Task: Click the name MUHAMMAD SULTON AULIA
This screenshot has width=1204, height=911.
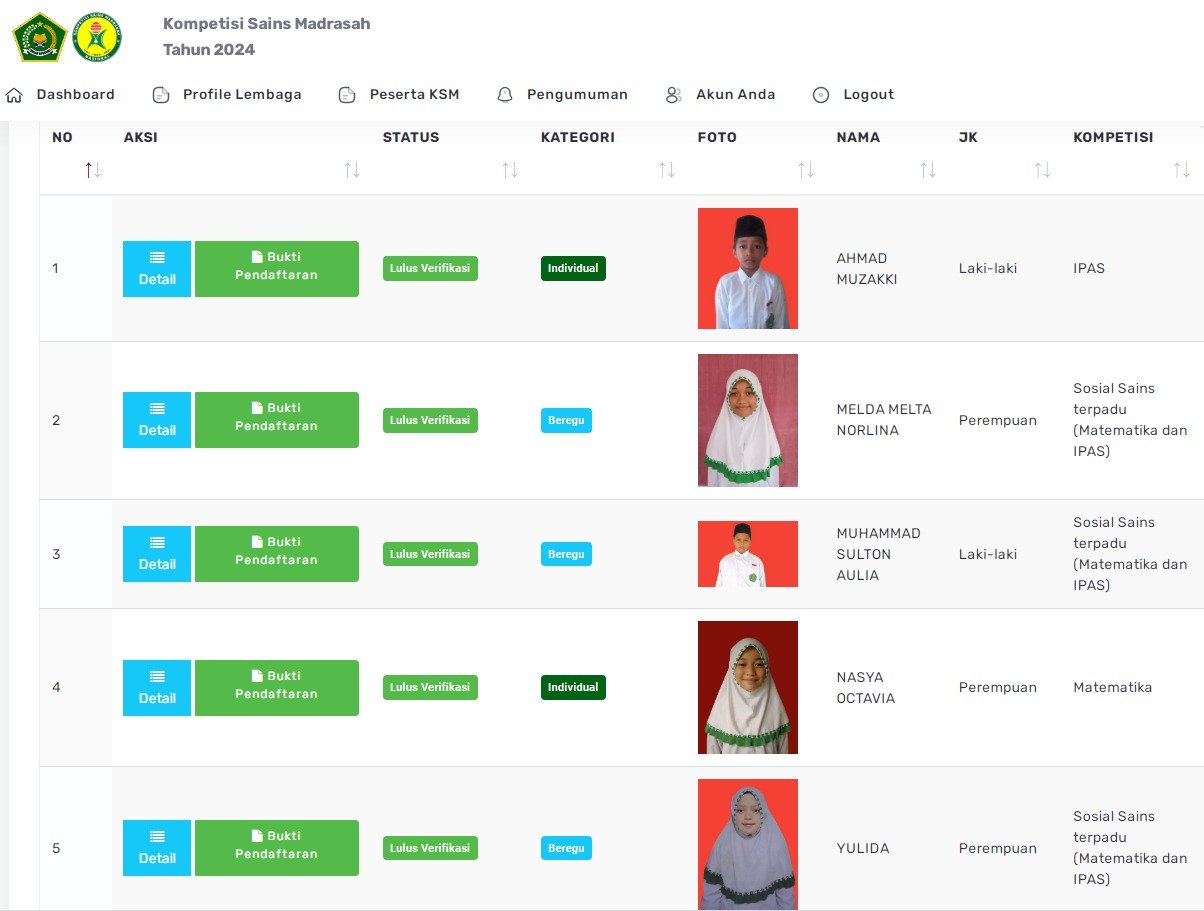Action: 878,554
